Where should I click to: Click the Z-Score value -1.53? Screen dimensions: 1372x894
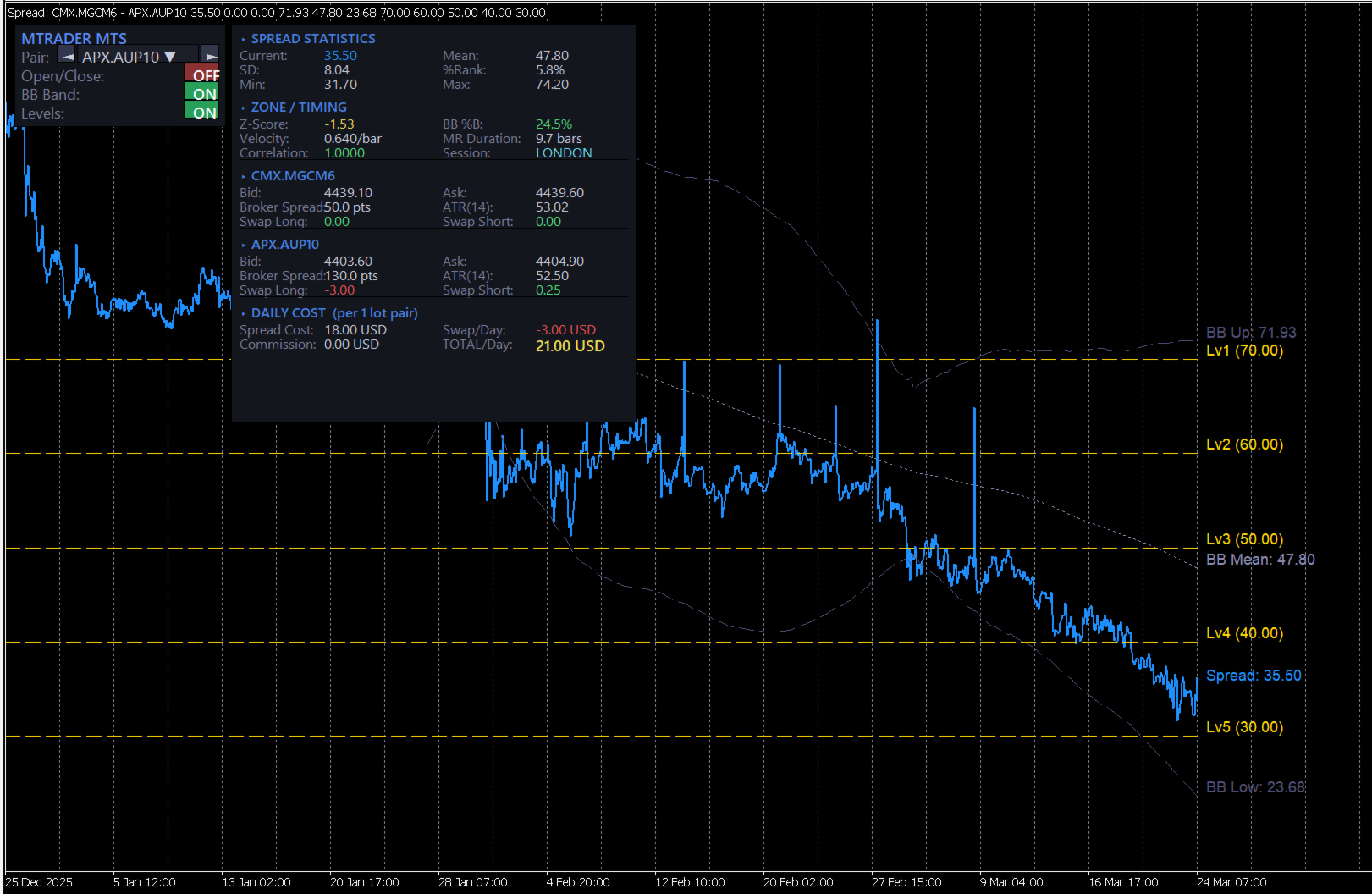[339, 124]
